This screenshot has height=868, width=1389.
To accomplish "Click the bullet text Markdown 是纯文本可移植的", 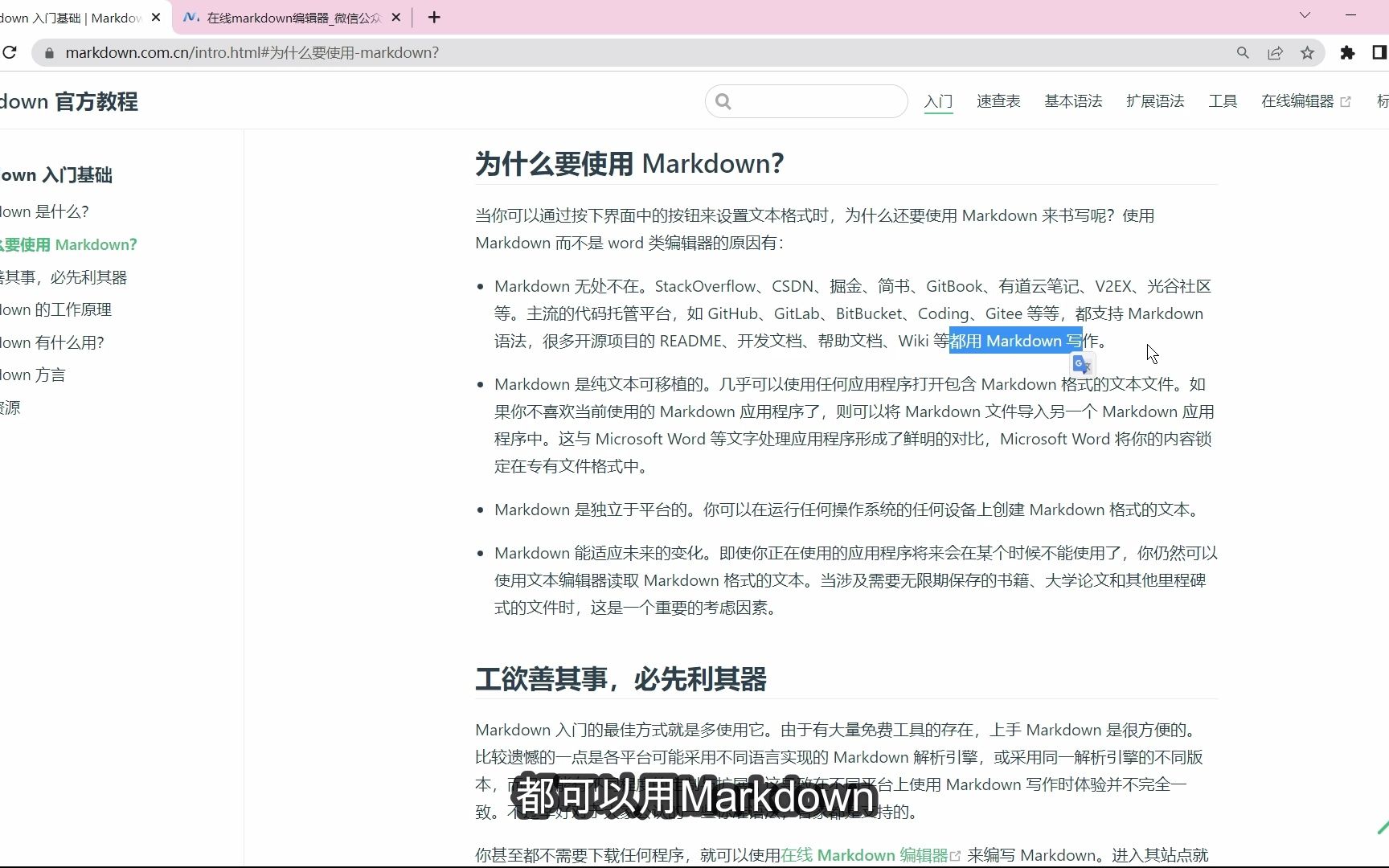I will (598, 385).
